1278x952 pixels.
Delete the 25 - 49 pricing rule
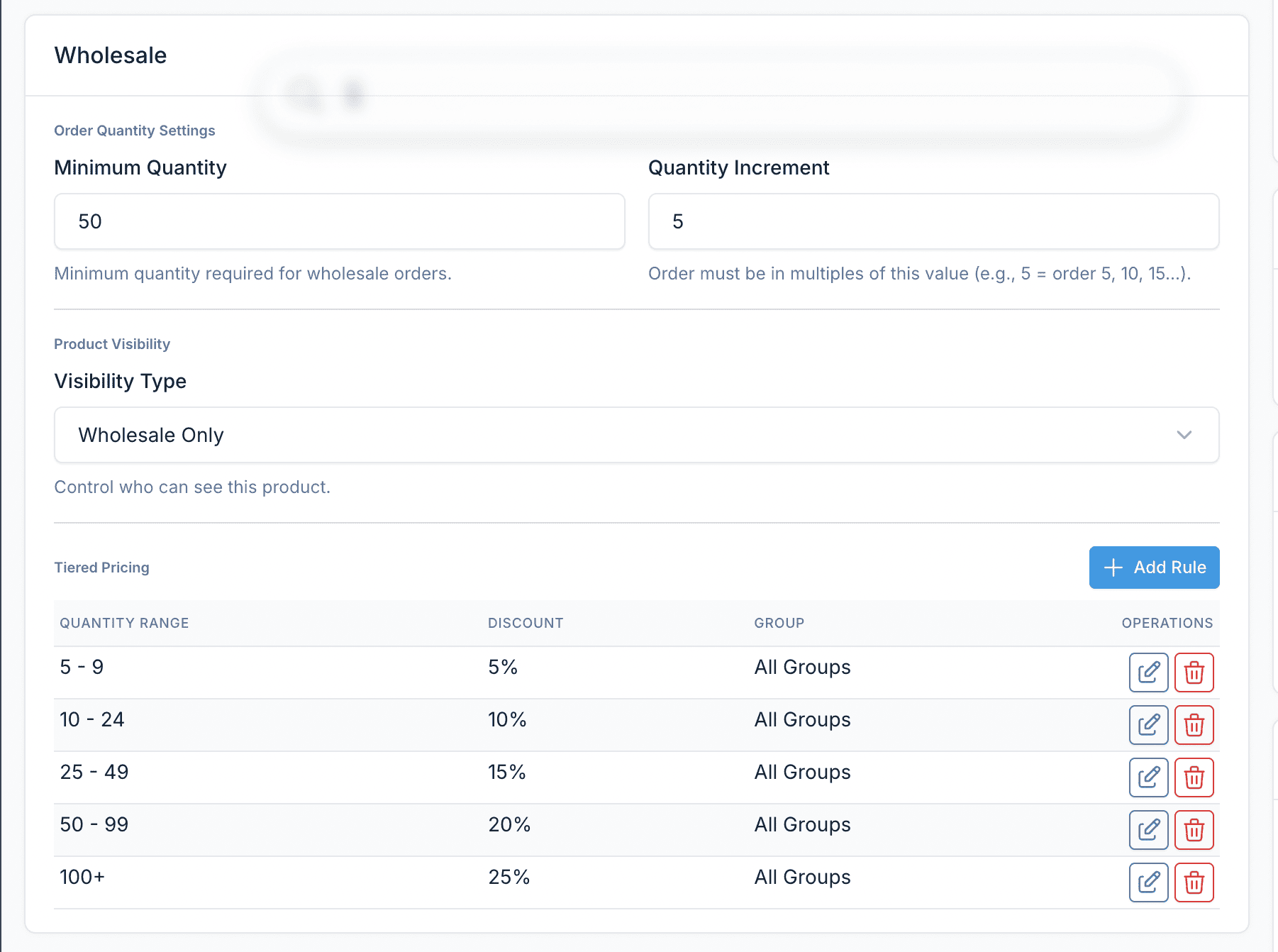click(1194, 777)
